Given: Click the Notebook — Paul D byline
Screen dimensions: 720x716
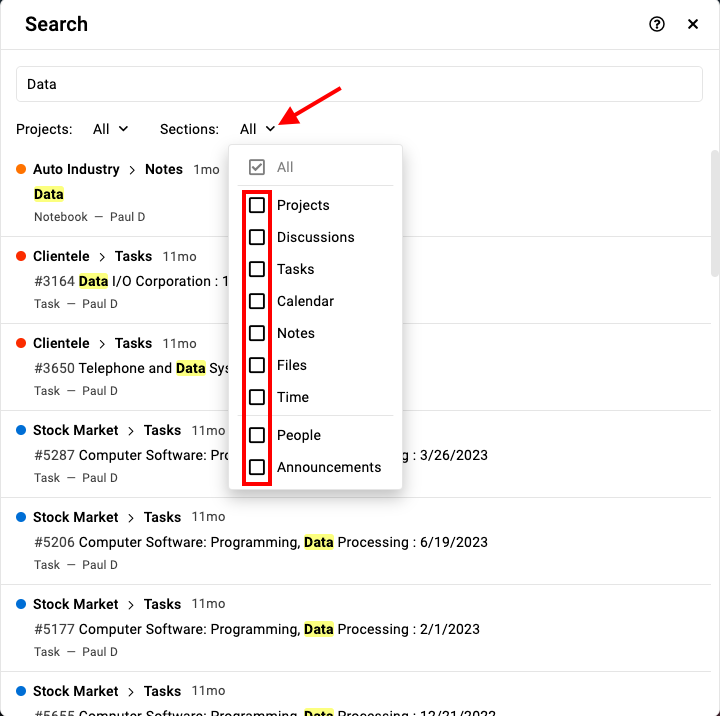Looking at the screenshot, I should coord(90,217).
